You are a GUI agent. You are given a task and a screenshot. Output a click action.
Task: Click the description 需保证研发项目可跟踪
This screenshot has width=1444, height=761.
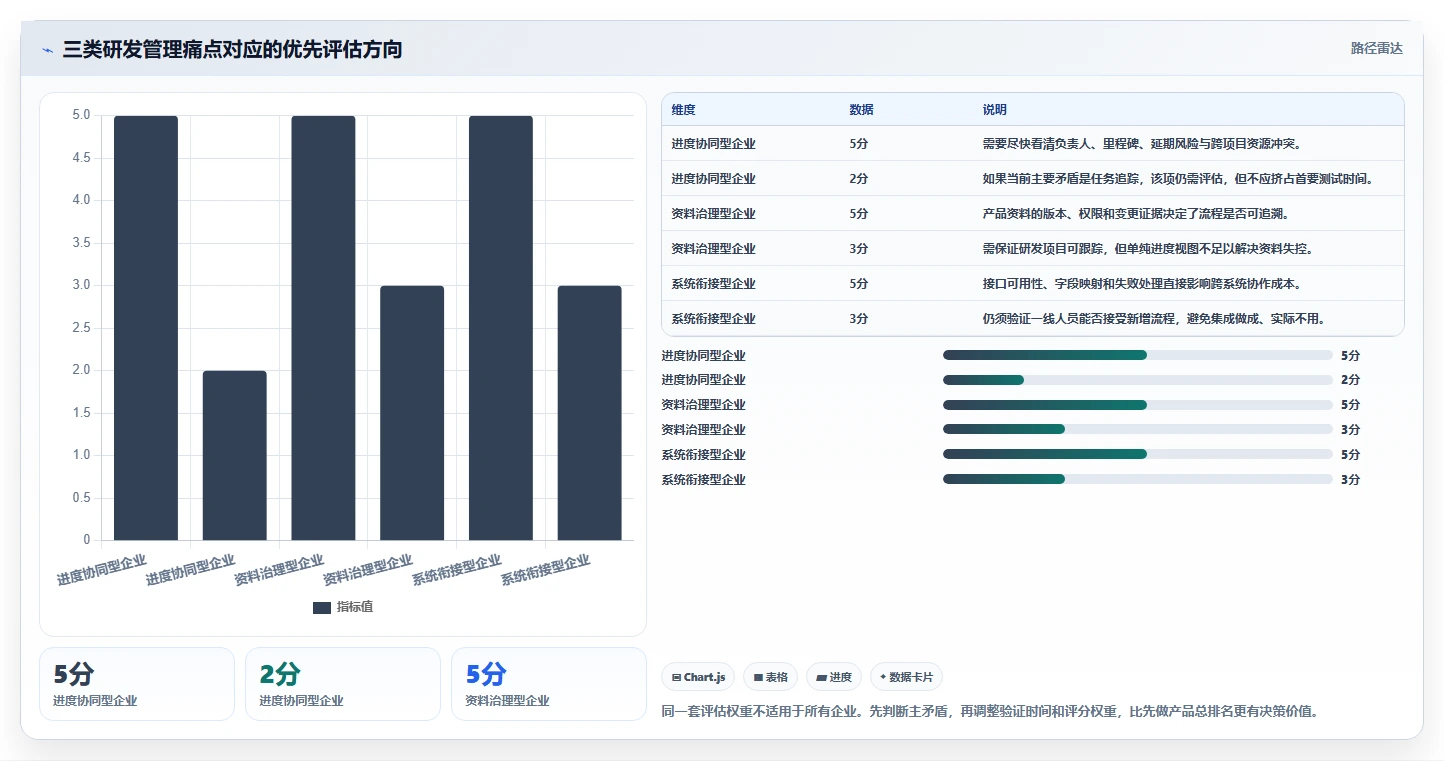point(1148,249)
